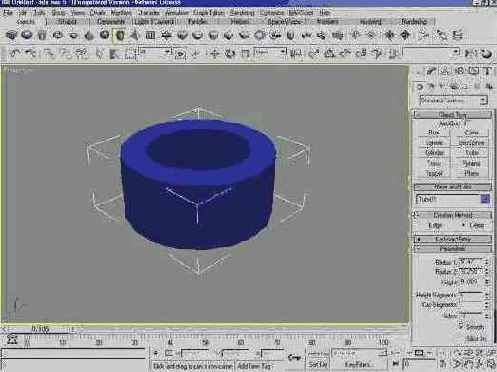This screenshot has height=372, width=497.
Task: Click the Pyramid icon in the tab panel toolbar
Action: (135, 35)
